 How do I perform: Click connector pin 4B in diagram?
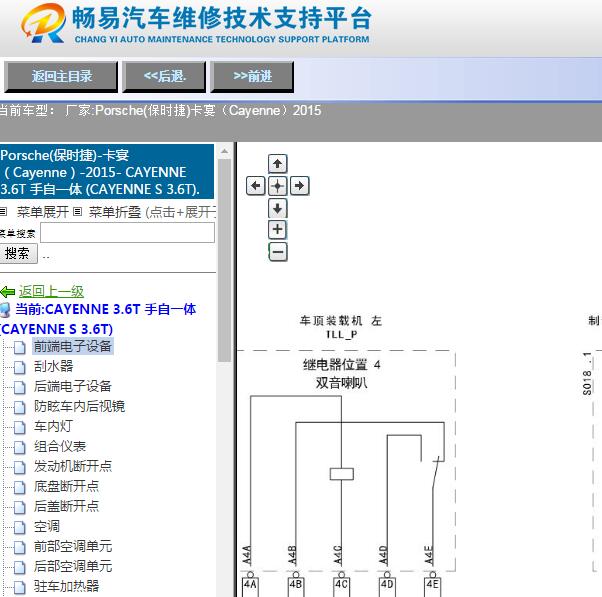coord(296,585)
